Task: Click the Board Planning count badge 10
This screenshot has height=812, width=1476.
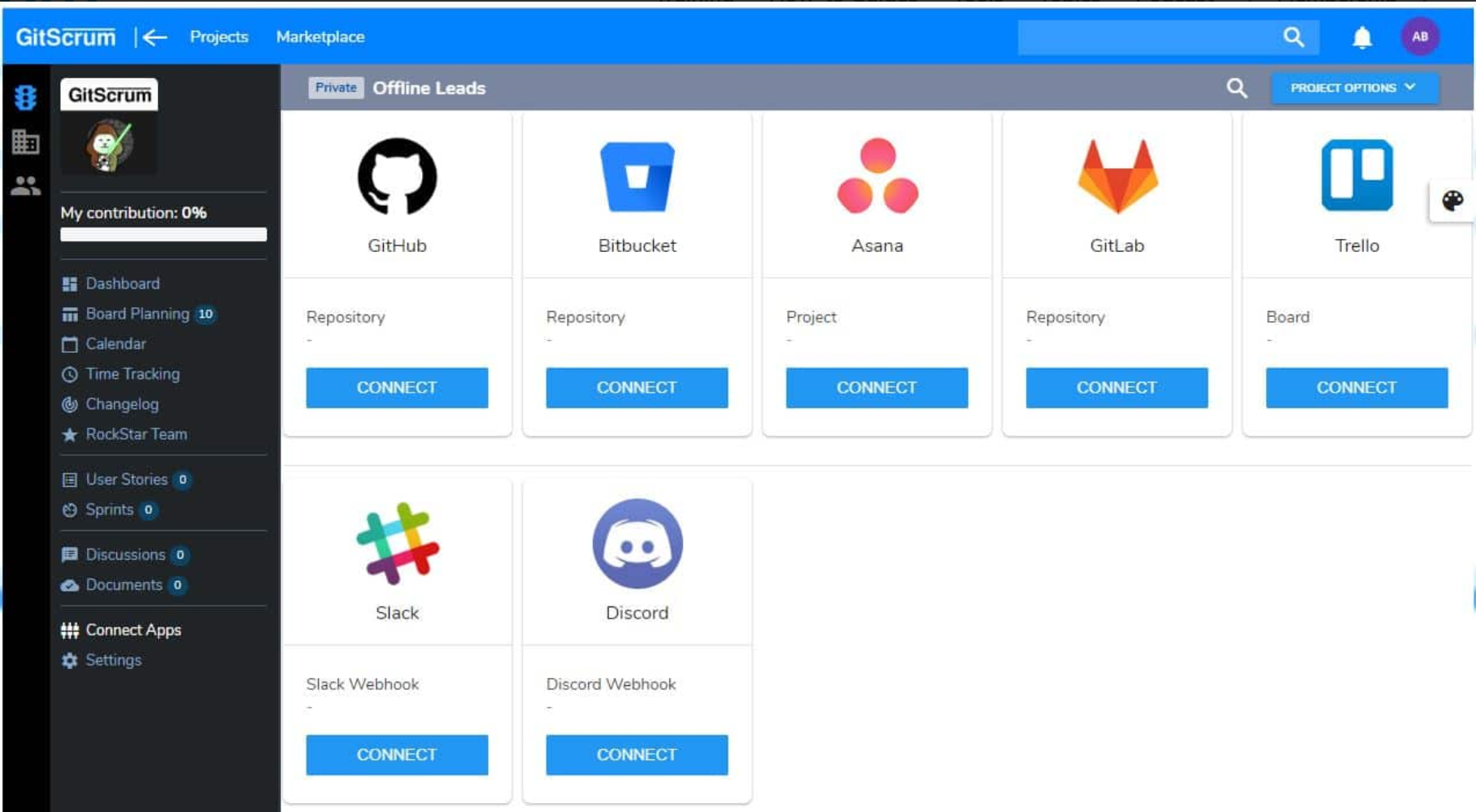Action: click(206, 314)
